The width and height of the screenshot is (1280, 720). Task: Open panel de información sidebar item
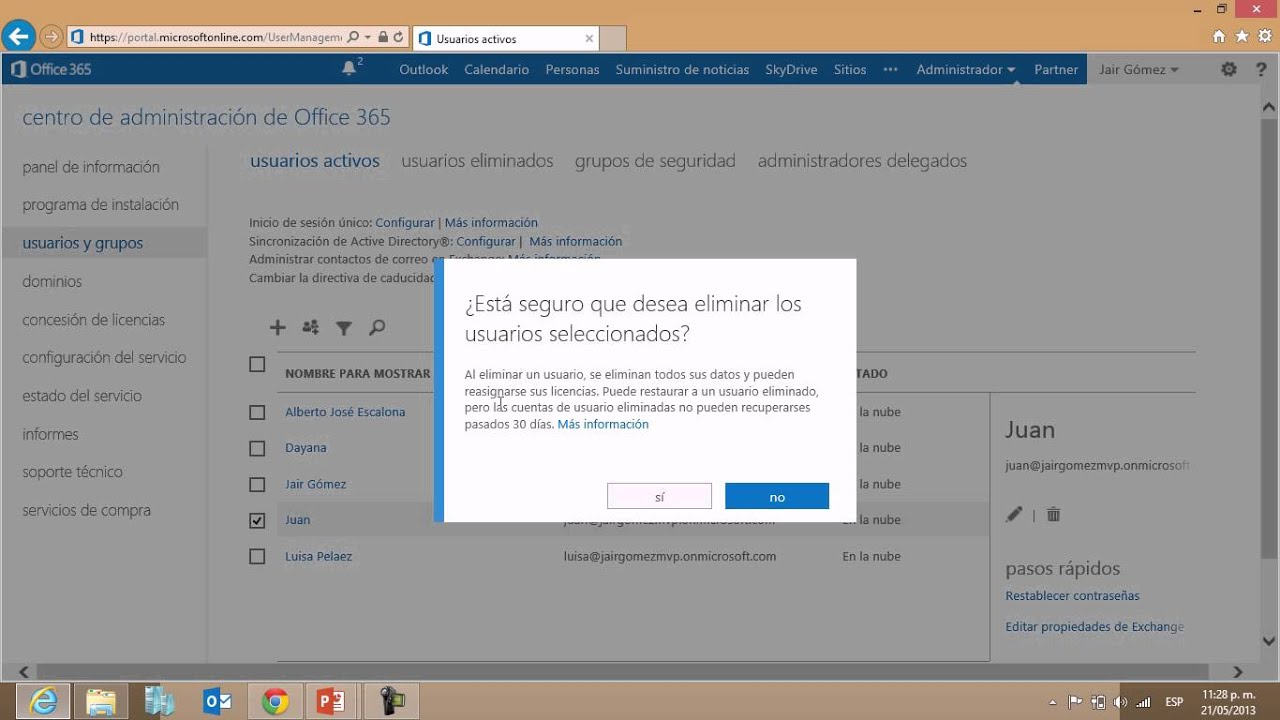[91, 167]
